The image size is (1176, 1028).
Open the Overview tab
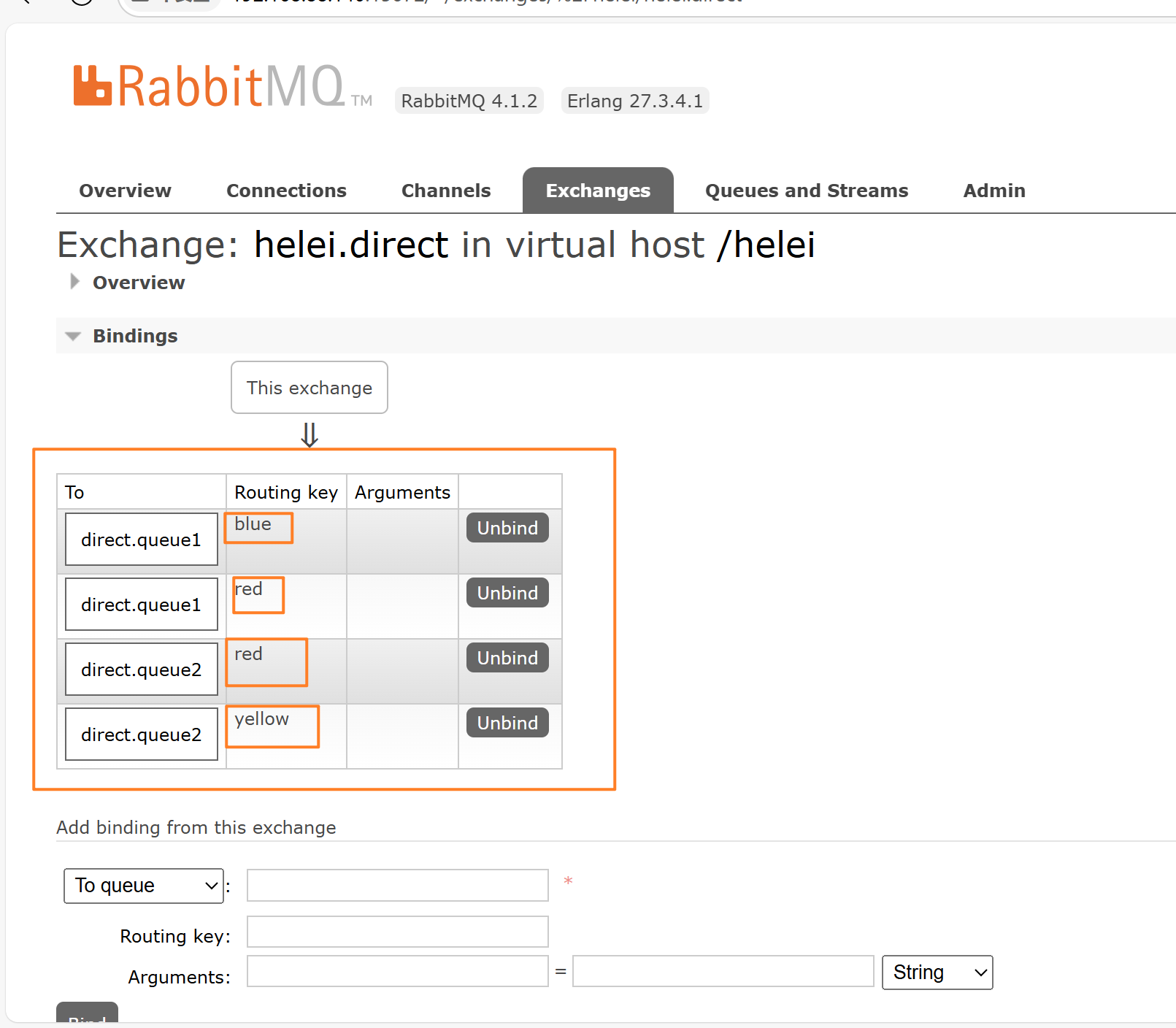(x=125, y=191)
